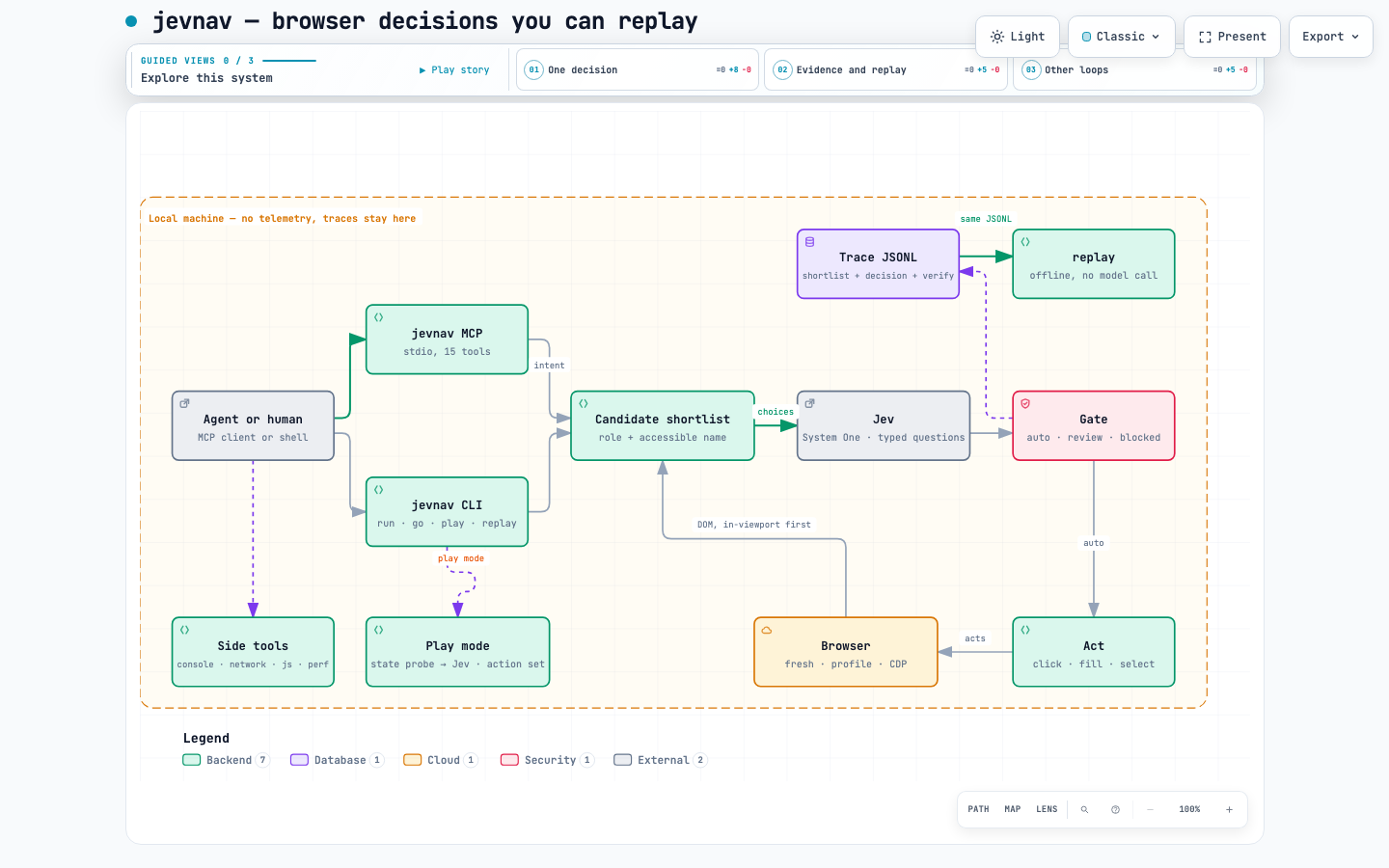Image resolution: width=1389 pixels, height=868 pixels.
Task: Toggle External legend filter
Action: (661, 760)
